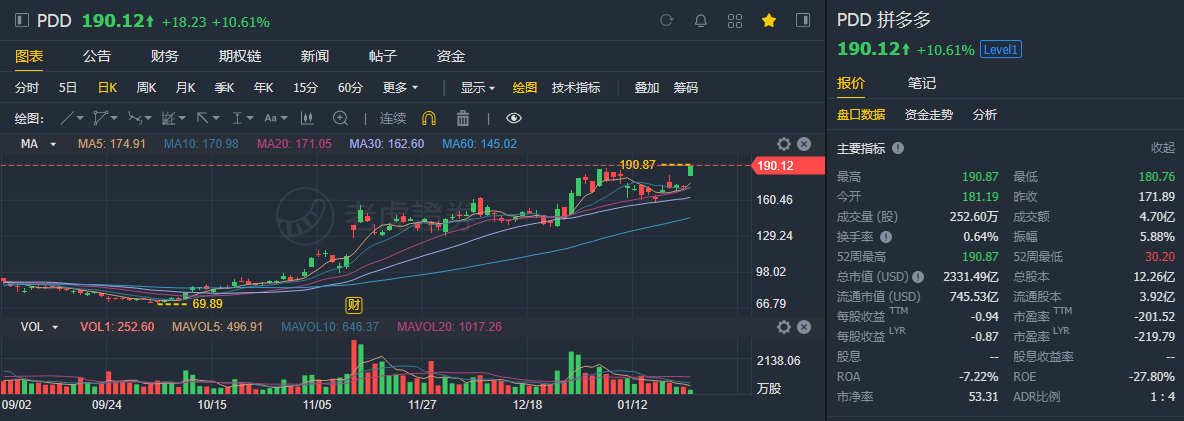Close the VOL indicator panel
The image size is (1184, 421).
click(x=804, y=327)
